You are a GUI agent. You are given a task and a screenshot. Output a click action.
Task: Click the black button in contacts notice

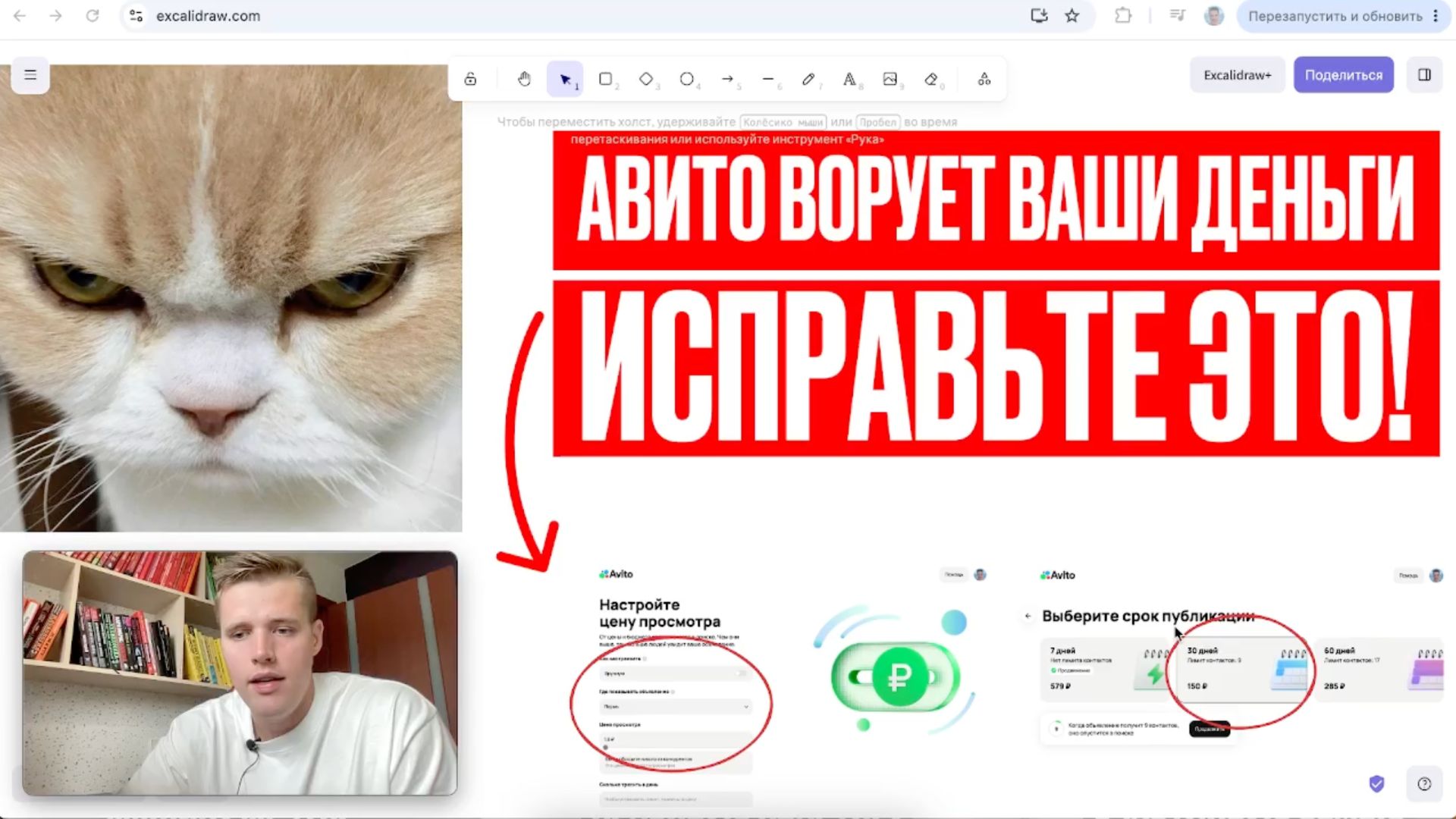pyautogui.click(x=1210, y=729)
